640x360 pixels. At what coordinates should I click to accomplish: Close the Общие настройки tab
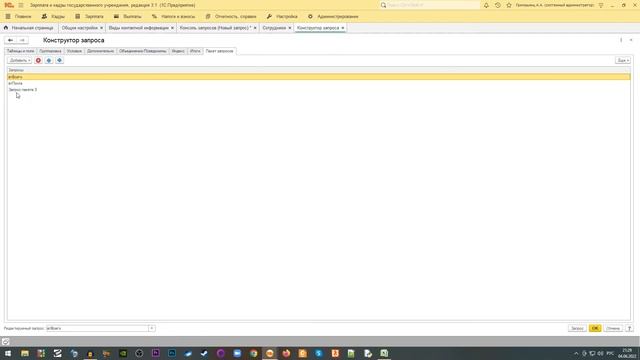(101, 28)
